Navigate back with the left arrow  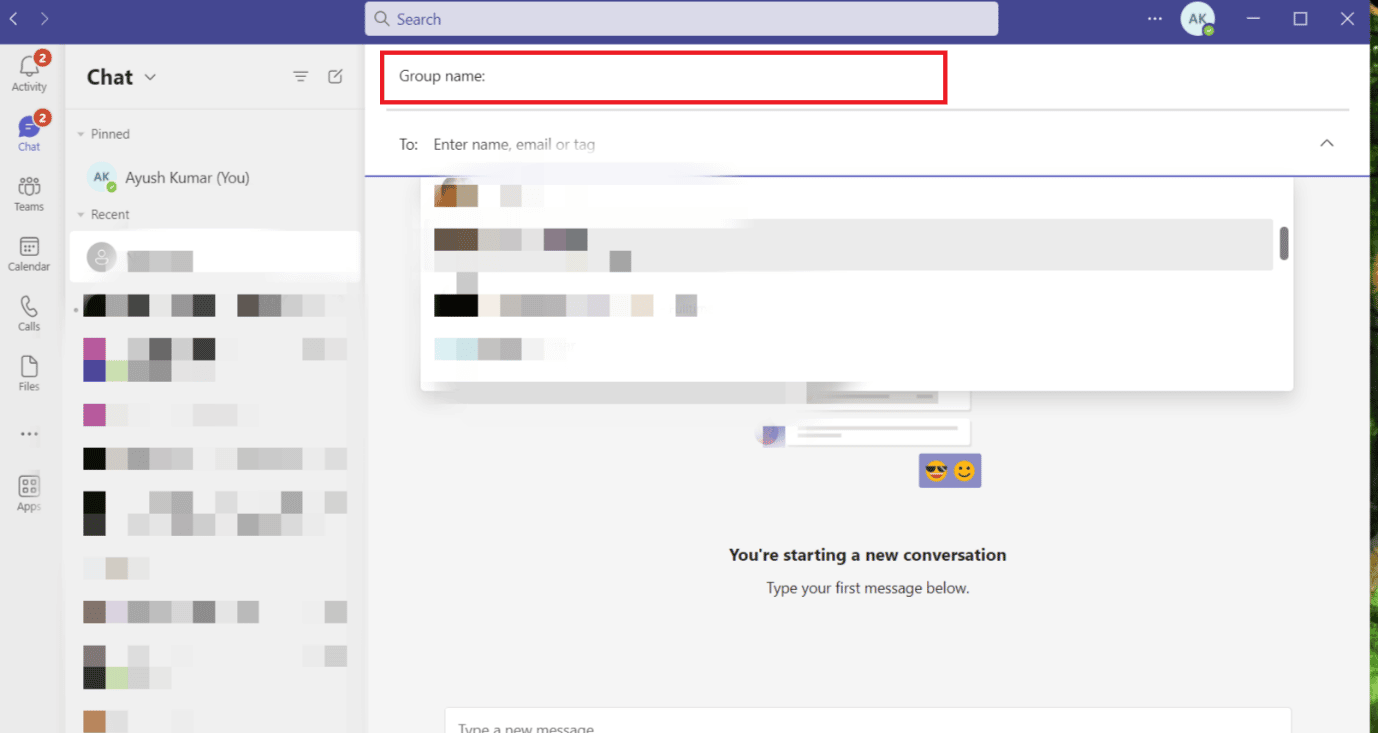point(14,19)
